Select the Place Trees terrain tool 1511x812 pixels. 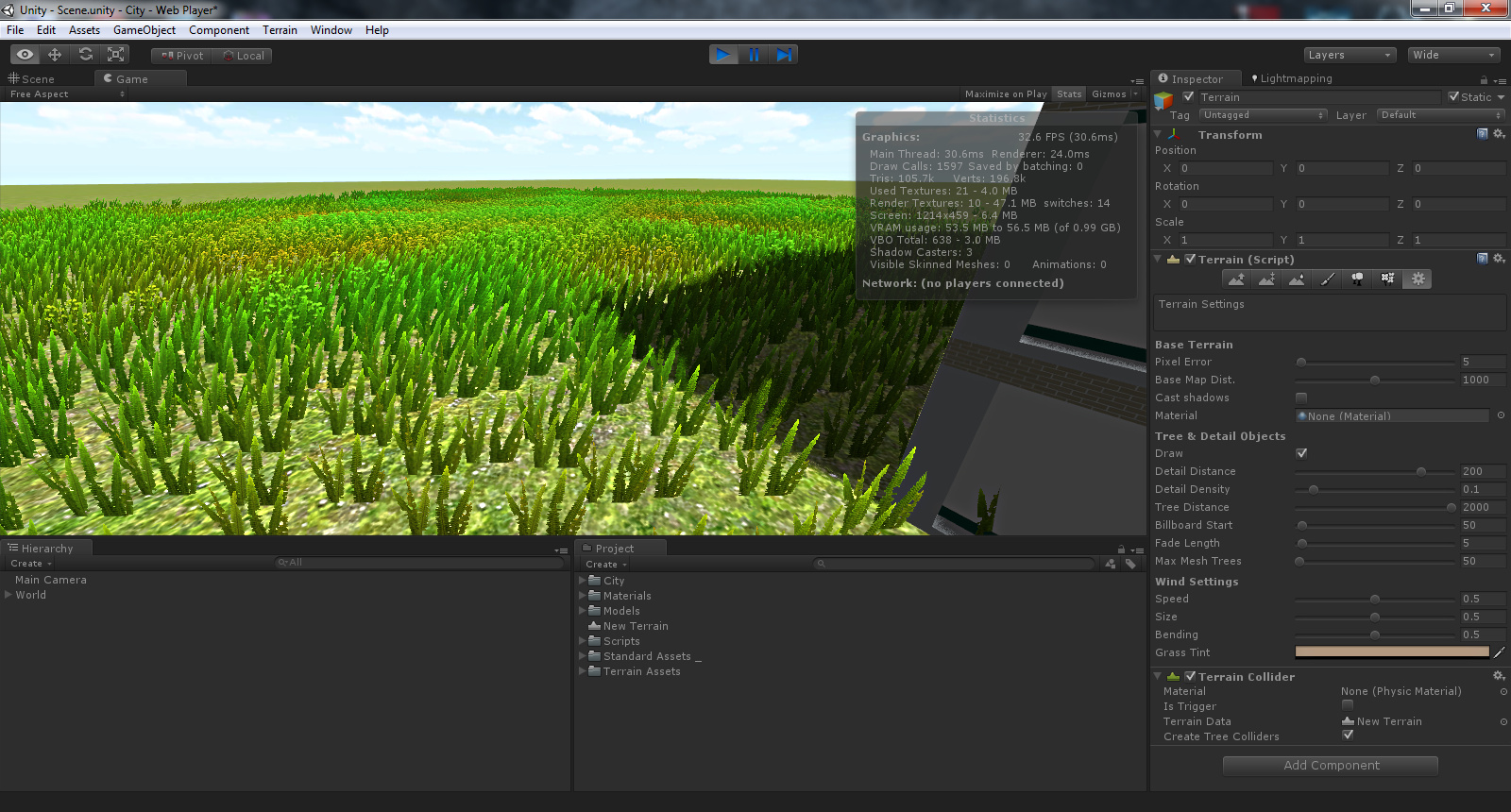[1357, 279]
